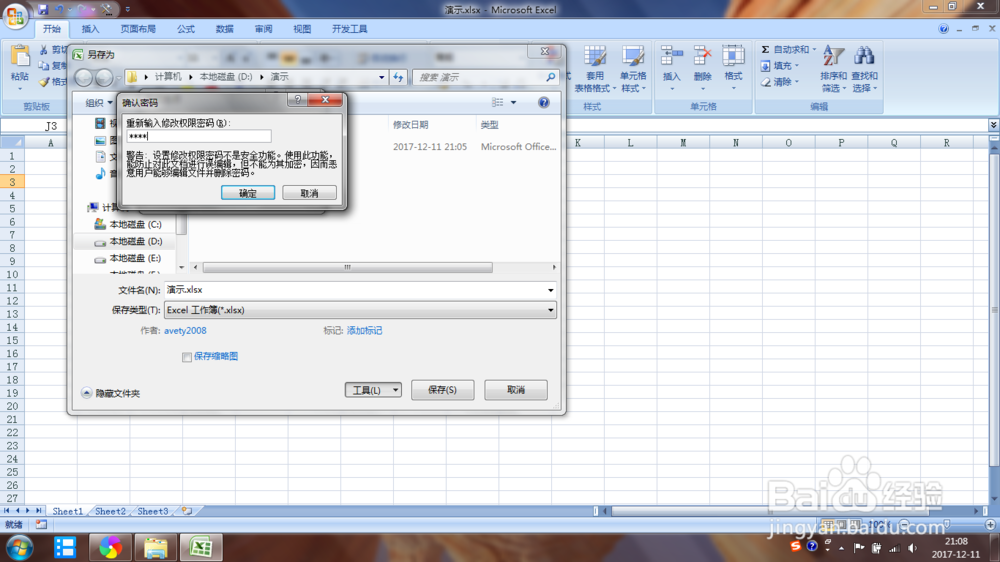Select Local Disk (E:) in navigation tree
This screenshot has width=1000, height=562.
pos(128,258)
